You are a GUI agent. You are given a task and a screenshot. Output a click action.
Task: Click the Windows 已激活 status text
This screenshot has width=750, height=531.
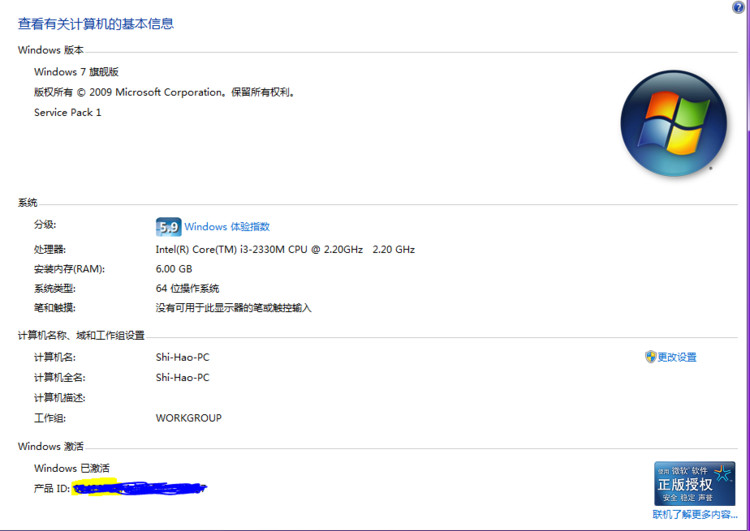coord(72,468)
